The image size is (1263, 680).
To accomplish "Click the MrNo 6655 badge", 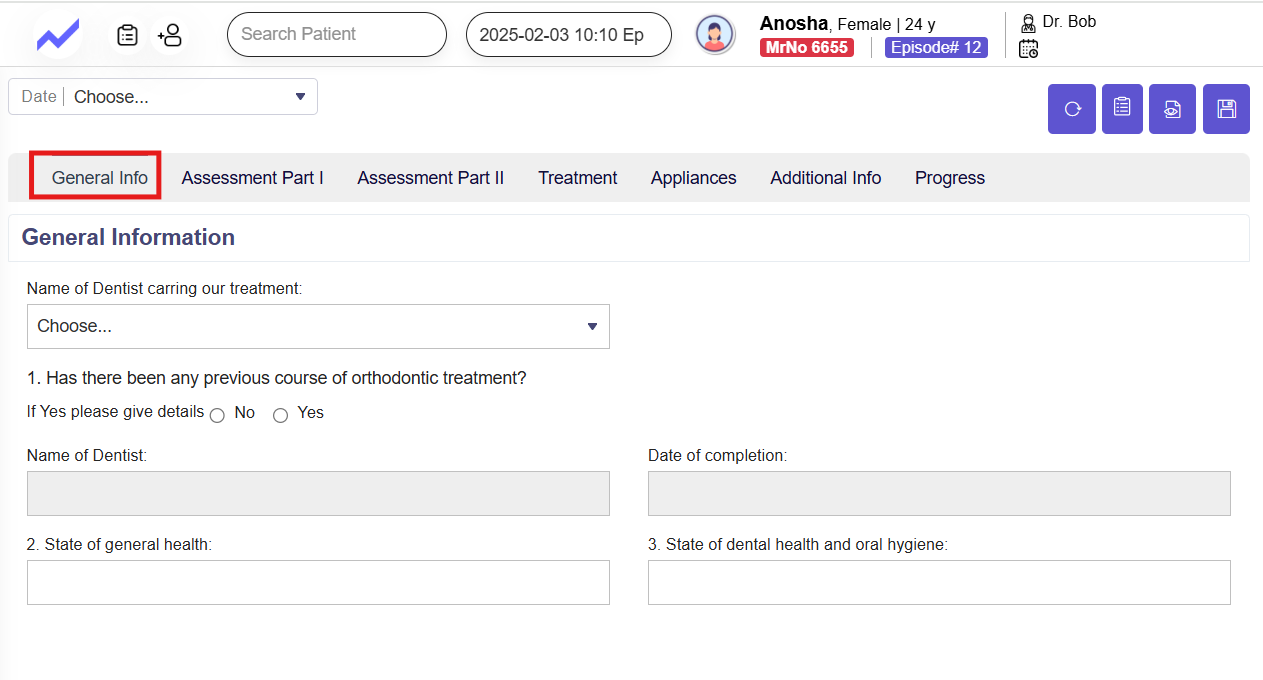I will click(806, 48).
